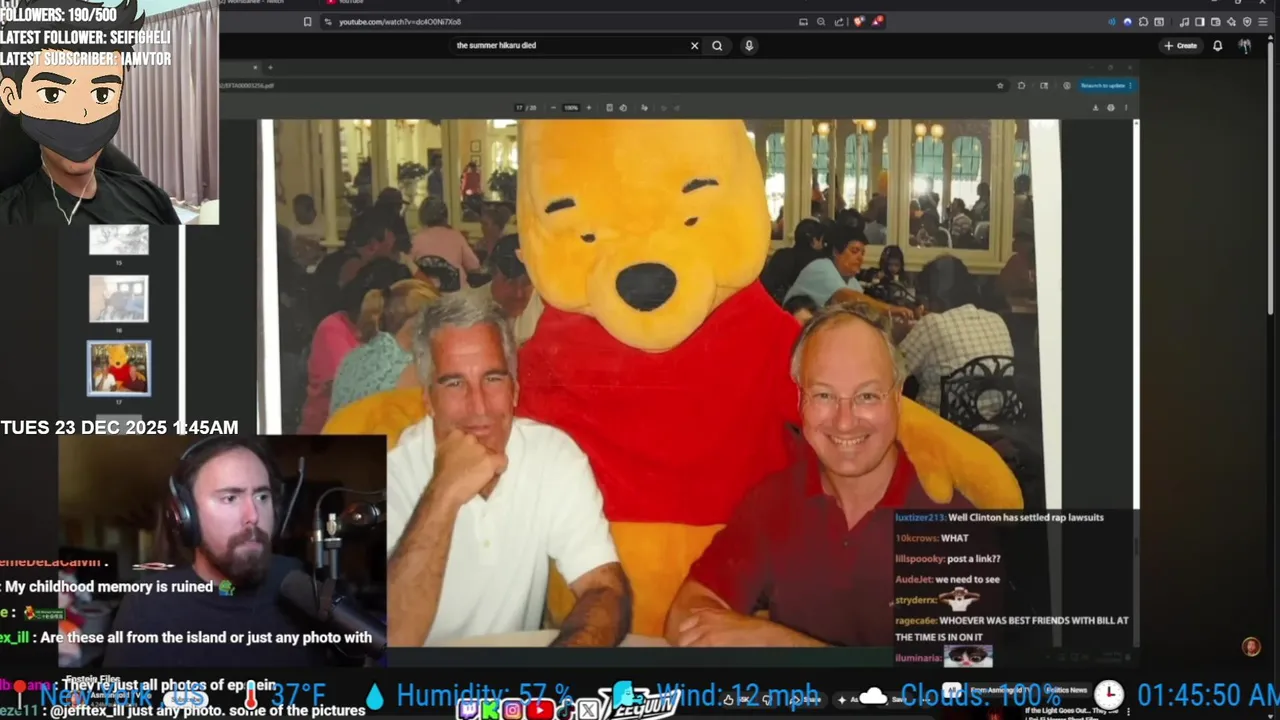Viewport: 1280px width, 720px height.
Task: Zoom out the PDF with minus button
Action: [553, 108]
